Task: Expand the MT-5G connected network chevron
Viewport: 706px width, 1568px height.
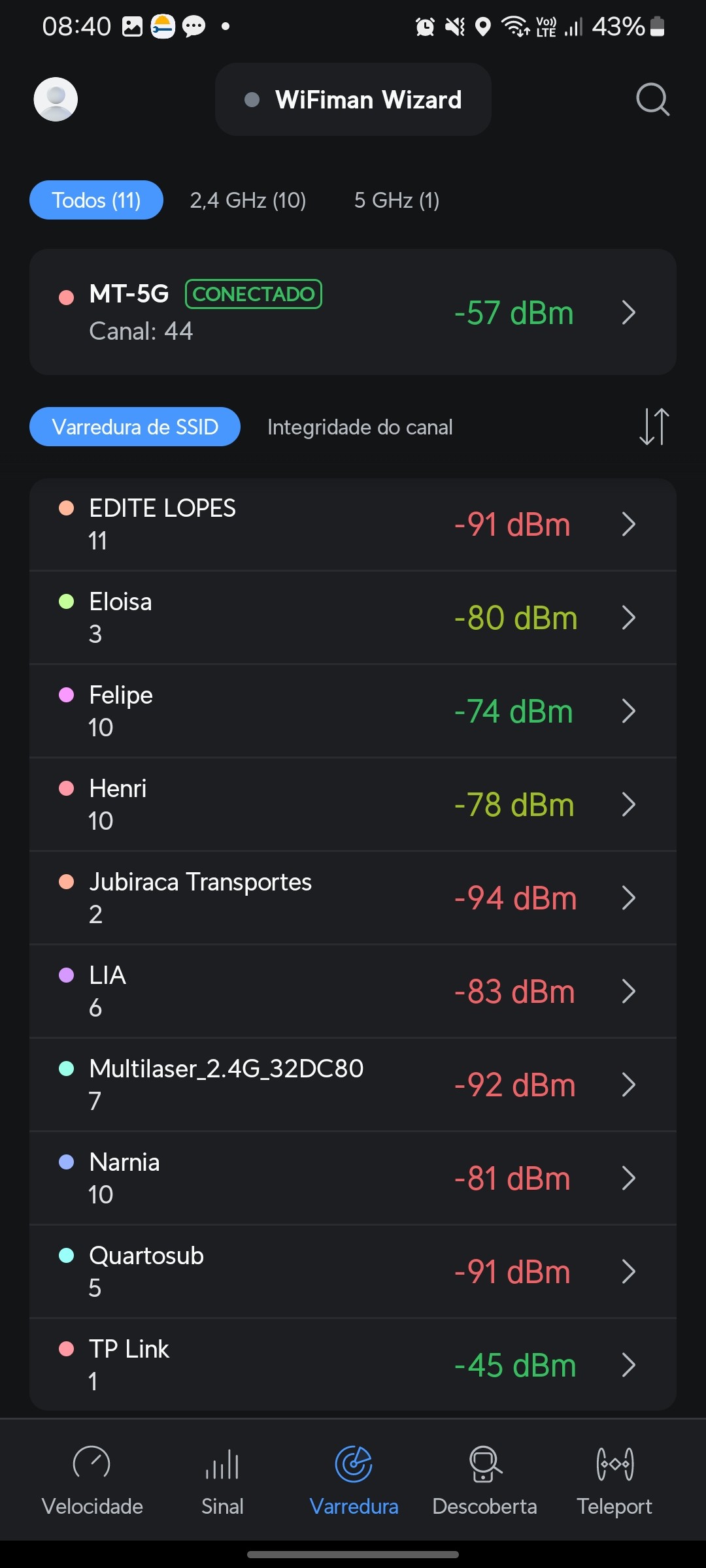Action: [628, 312]
